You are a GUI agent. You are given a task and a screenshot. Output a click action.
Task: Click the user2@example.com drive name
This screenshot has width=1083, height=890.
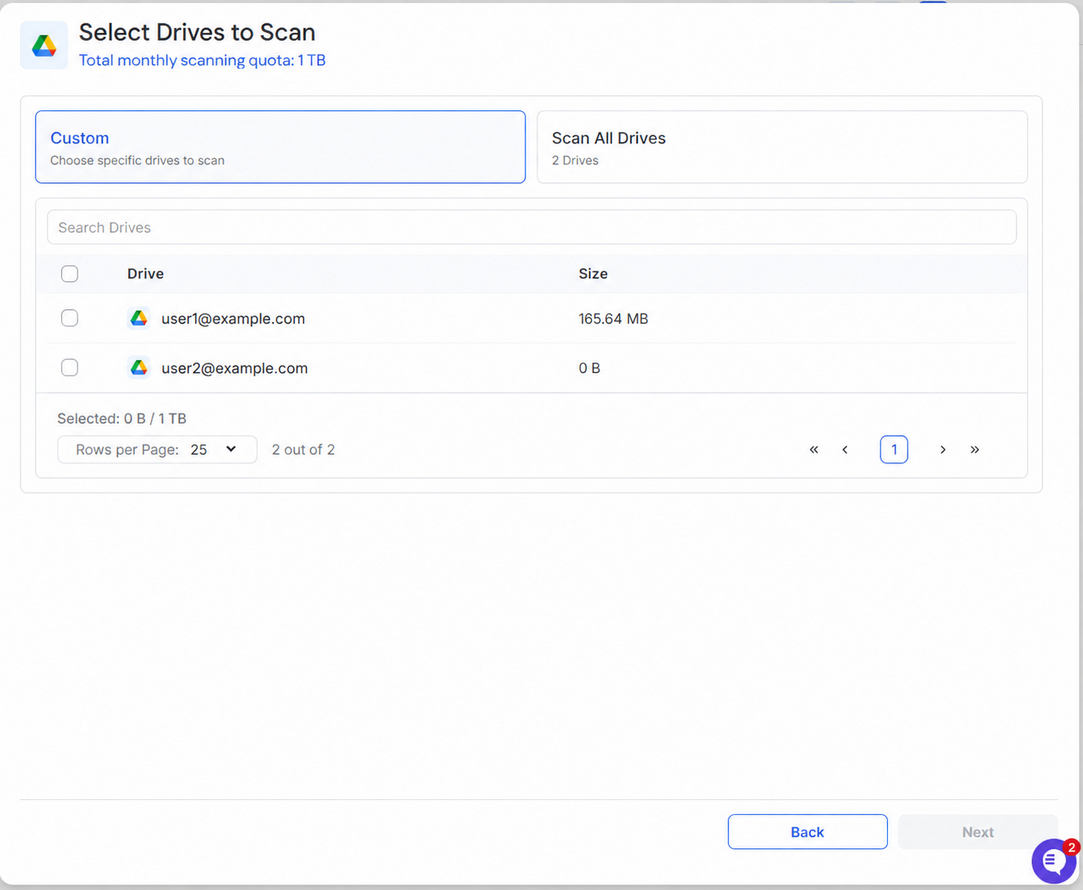234,368
